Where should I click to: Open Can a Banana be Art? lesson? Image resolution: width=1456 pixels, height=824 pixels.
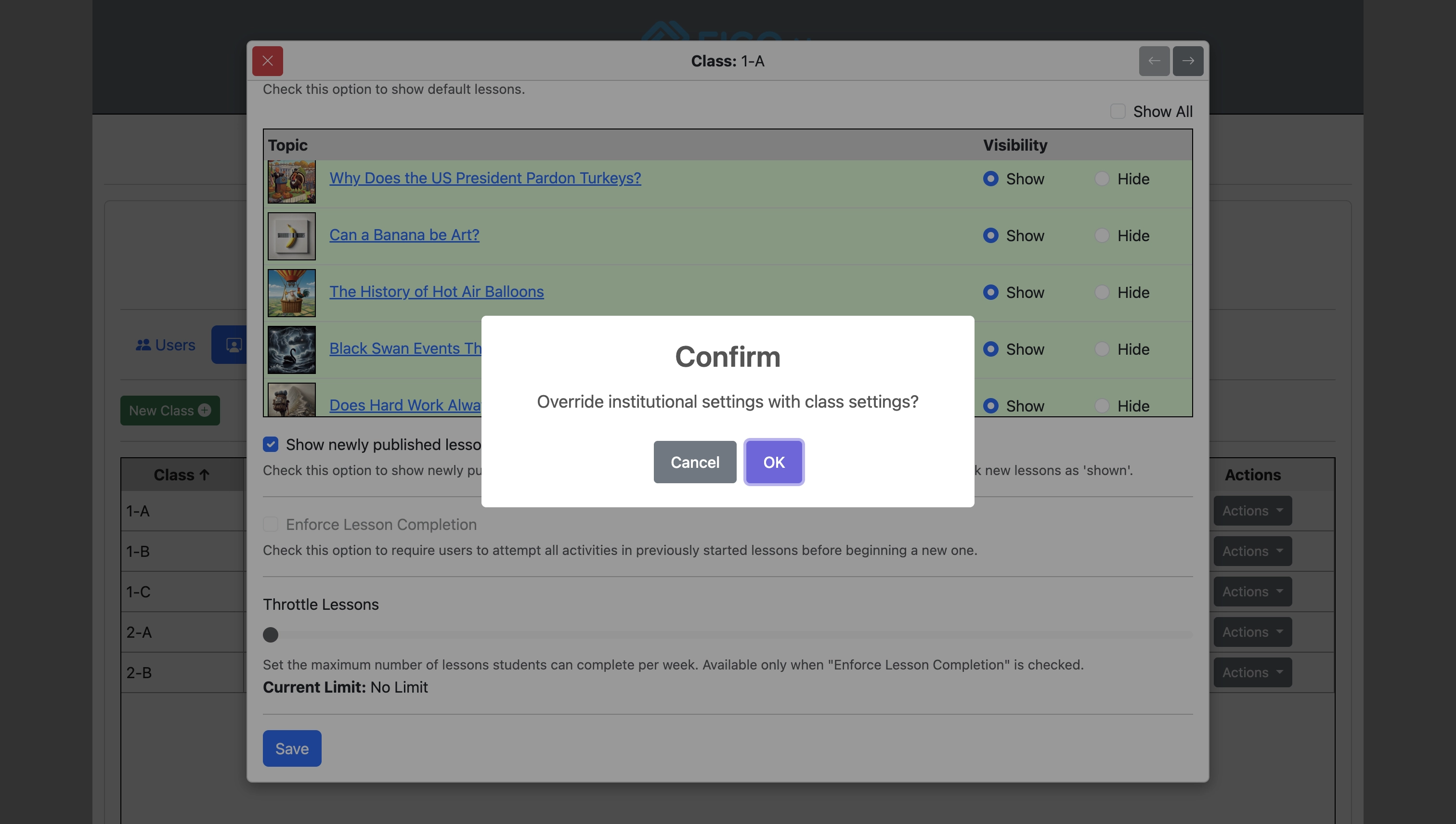point(404,234)
